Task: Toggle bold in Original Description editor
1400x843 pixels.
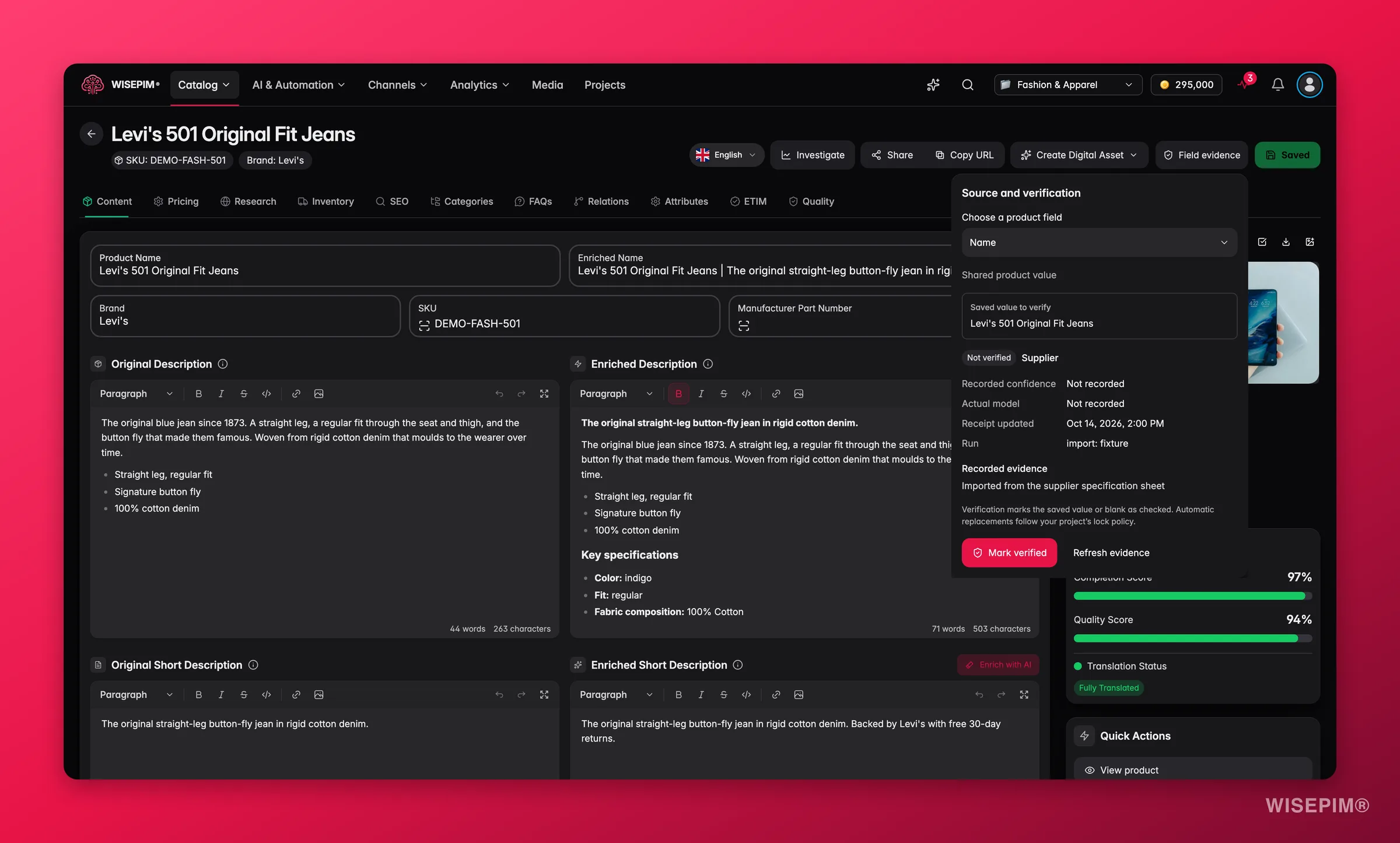Action: point(198,394)
